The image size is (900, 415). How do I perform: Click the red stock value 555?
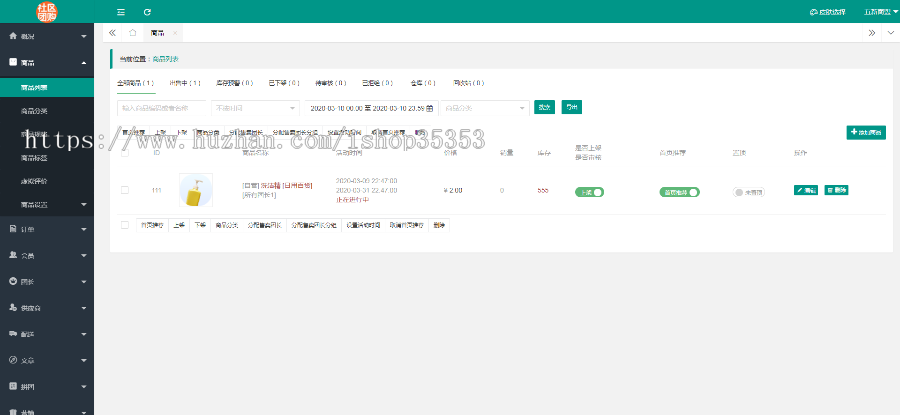tap(542, 190)
